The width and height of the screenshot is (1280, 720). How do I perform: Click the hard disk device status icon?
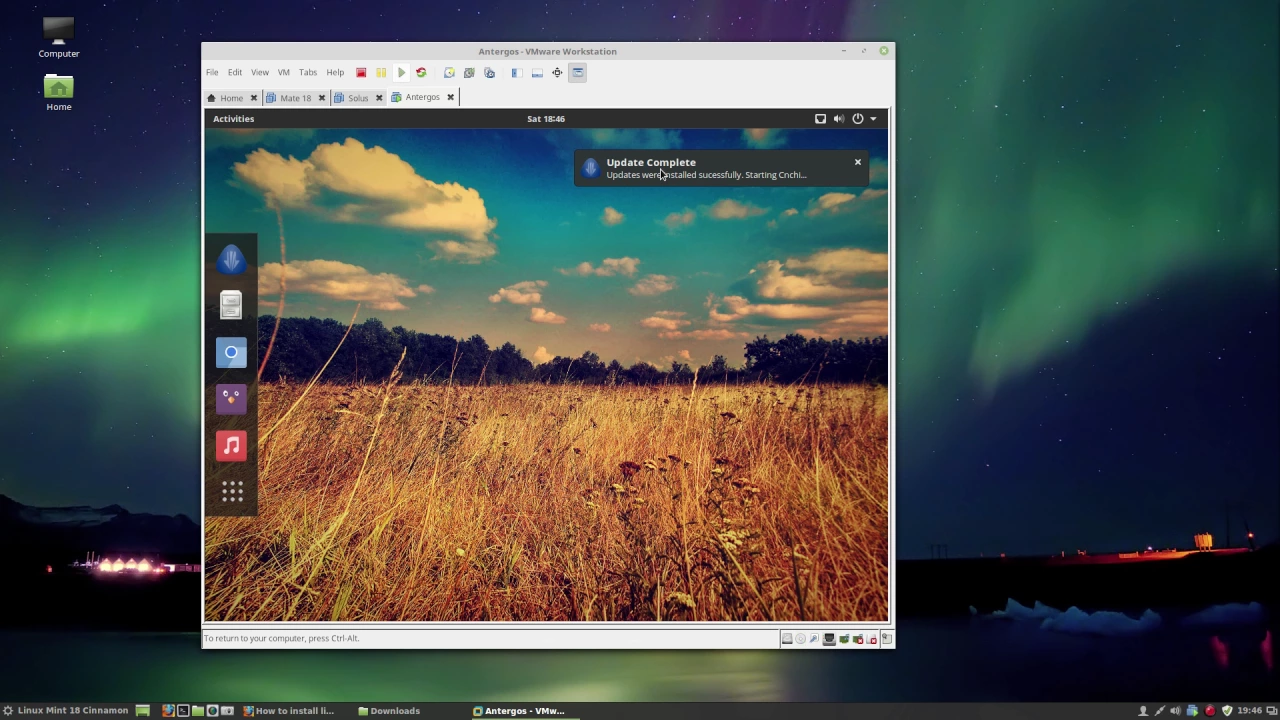coord(787,639)
